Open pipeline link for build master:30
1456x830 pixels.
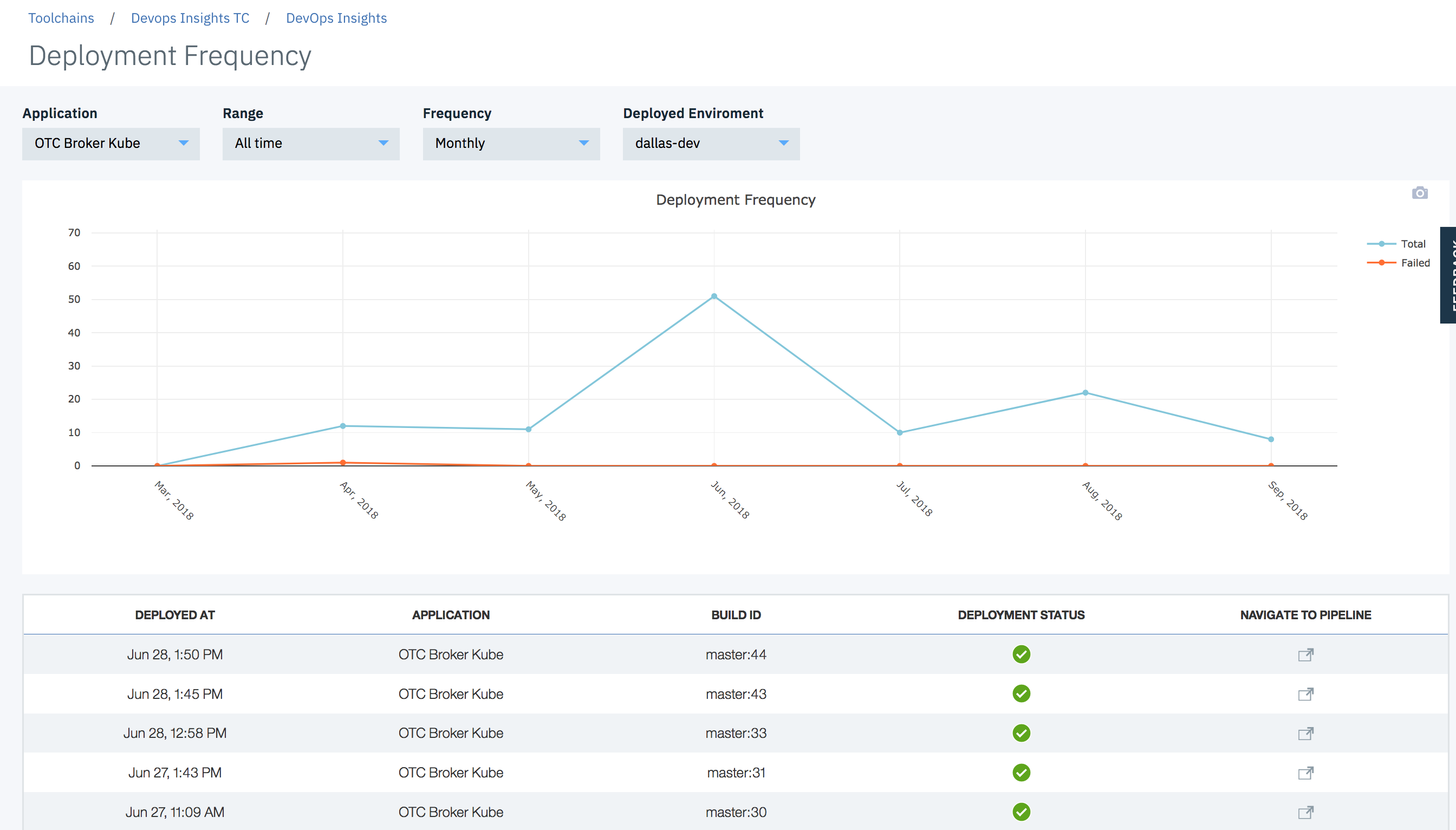coord(1305,812)
